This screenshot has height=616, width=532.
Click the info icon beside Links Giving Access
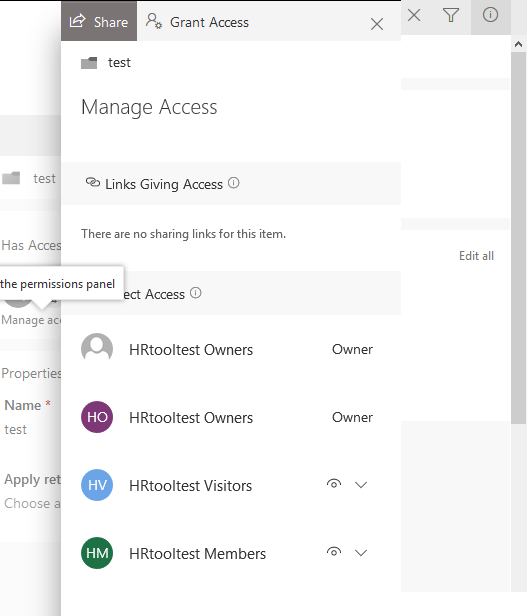[233, 183]
